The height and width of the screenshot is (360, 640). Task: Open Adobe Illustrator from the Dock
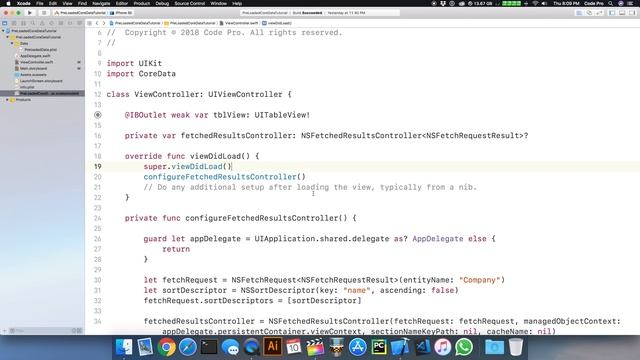coord(273,347)
